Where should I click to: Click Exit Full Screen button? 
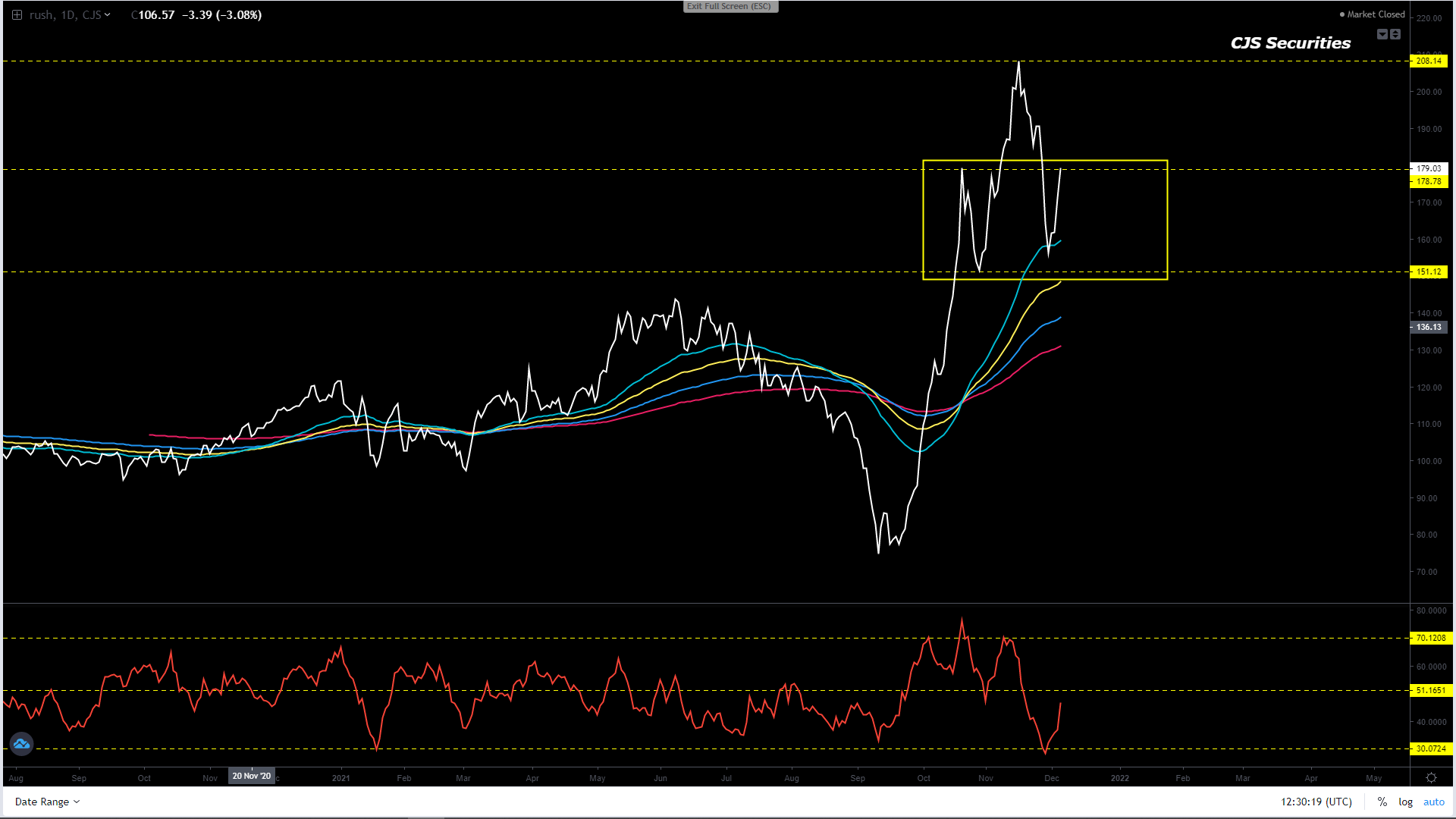tap(730, 6)
